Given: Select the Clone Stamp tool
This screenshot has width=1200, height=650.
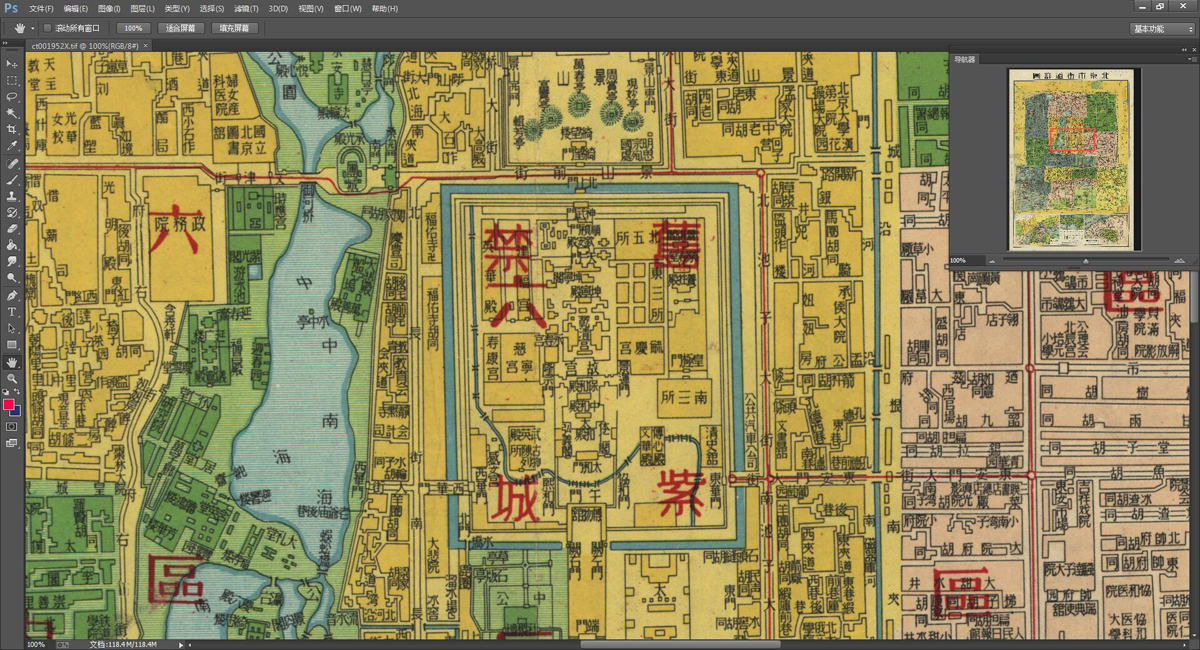Looking at the screenshot, I should pos(12,197).
